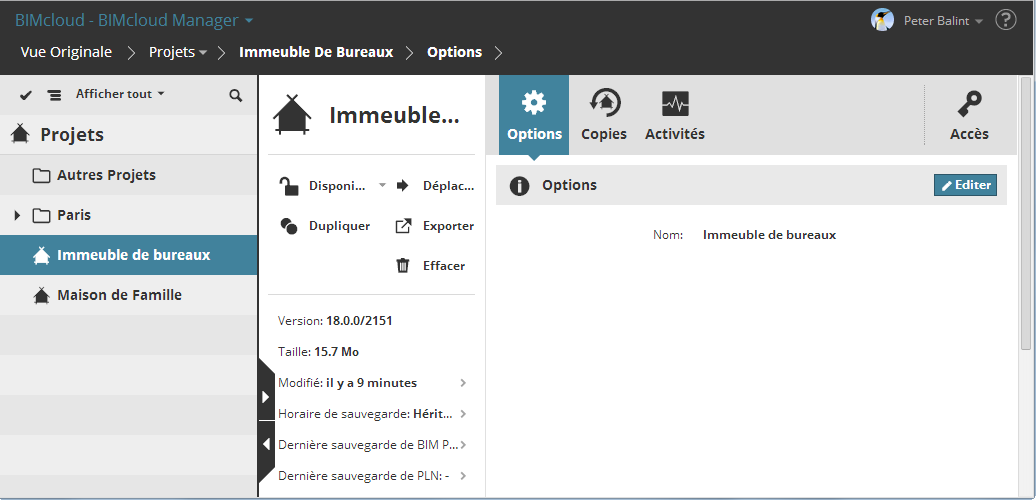Click the list view lines icon
Viewport: 1036px width, 500px height.
[54, 95]
